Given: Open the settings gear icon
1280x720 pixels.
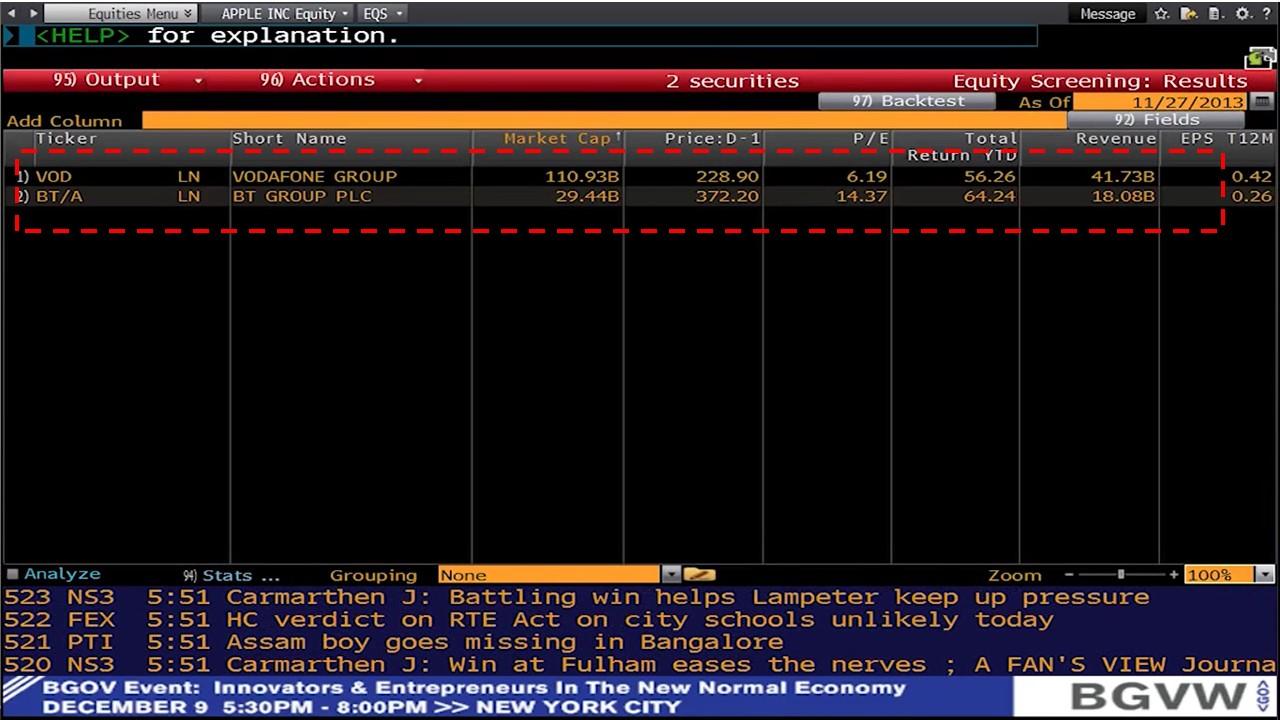Looking at the screenshot, I should tap(1243, 14).
